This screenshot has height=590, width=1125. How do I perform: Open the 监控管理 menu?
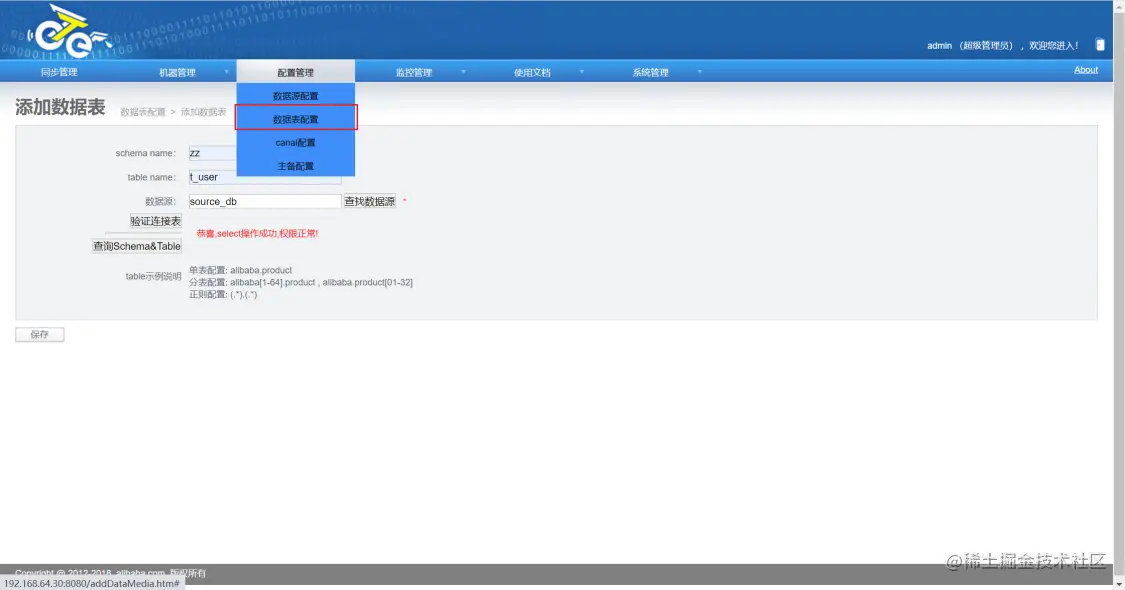pos(414,72)
